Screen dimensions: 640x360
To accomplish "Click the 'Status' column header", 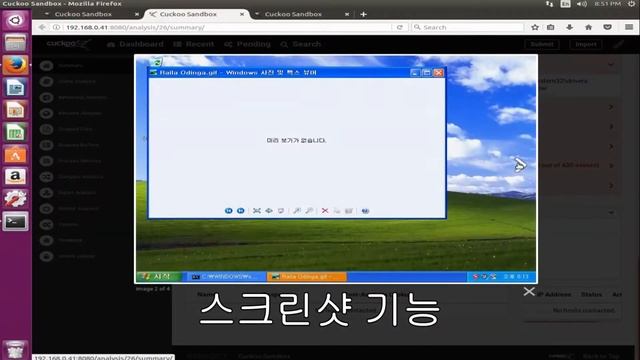I will pyautogui.click(x=591, y=294).
